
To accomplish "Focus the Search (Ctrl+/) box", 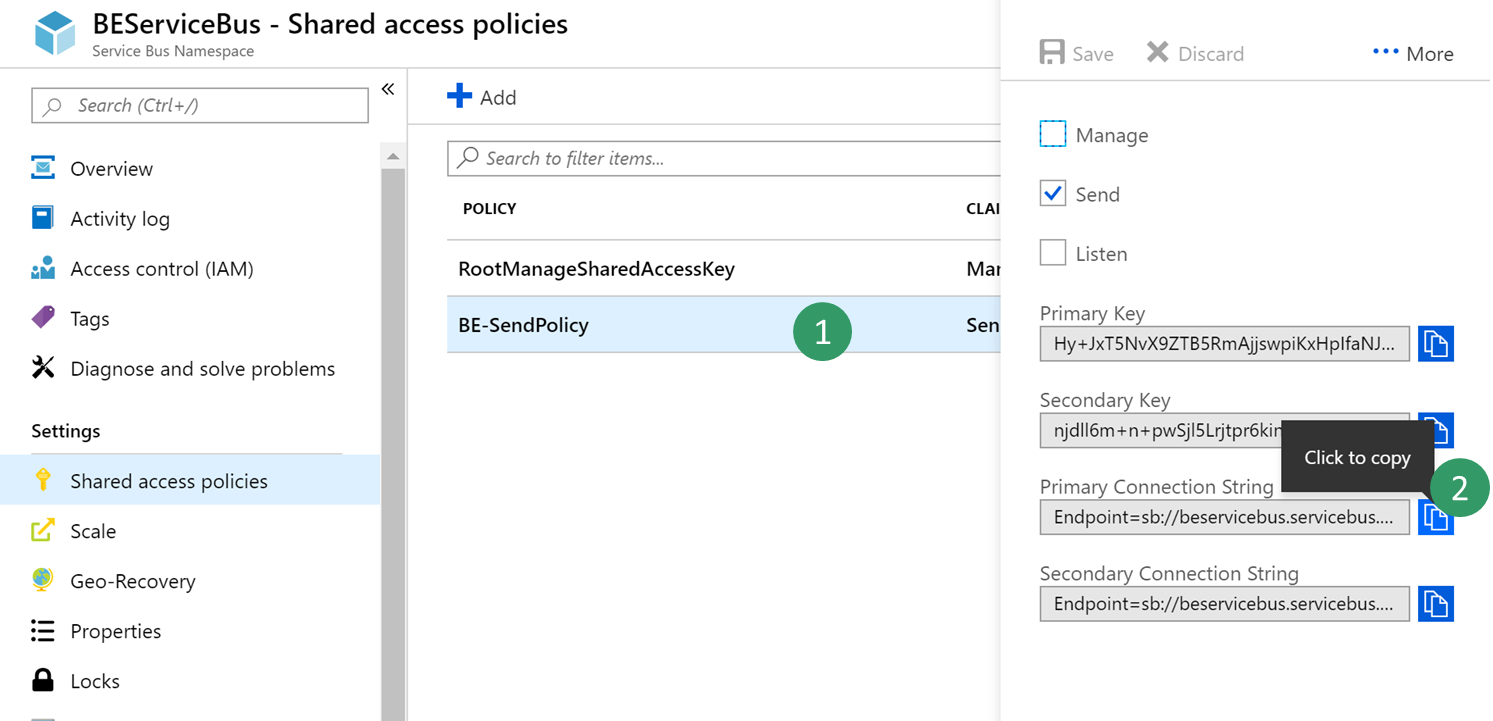I will coord(200,105).
